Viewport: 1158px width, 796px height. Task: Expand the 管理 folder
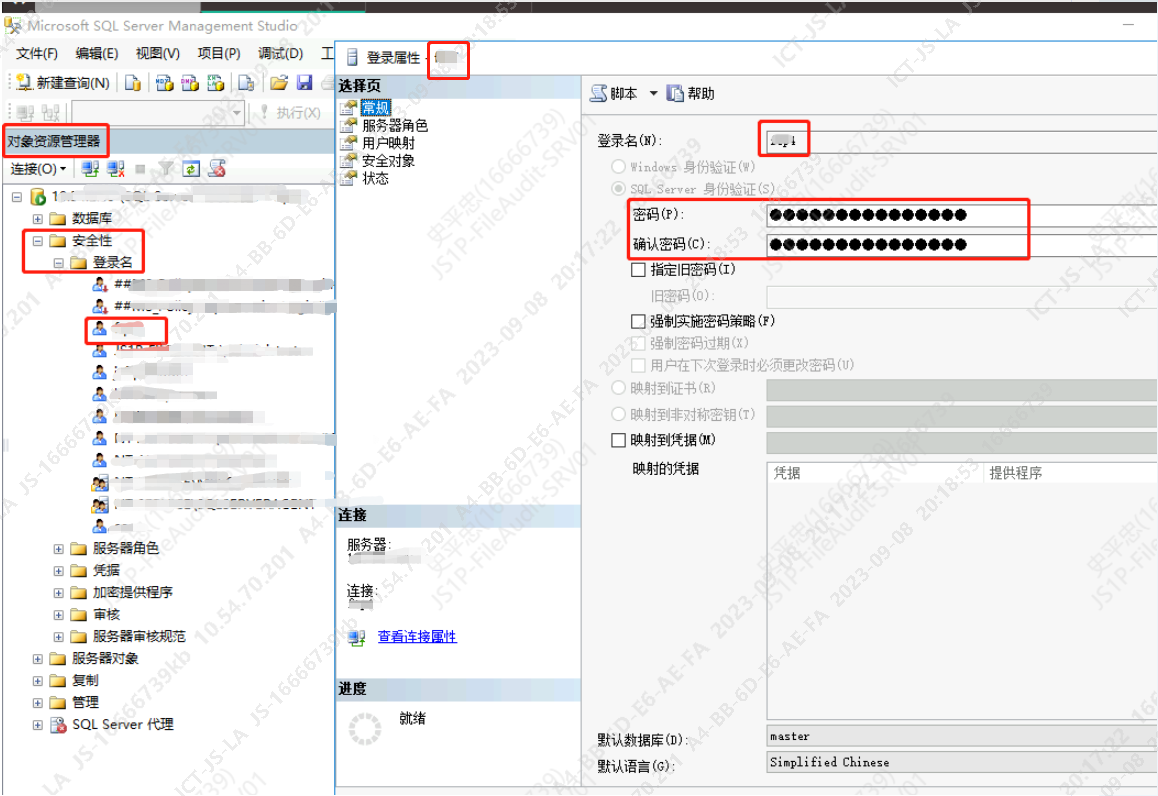click(38, 703)
